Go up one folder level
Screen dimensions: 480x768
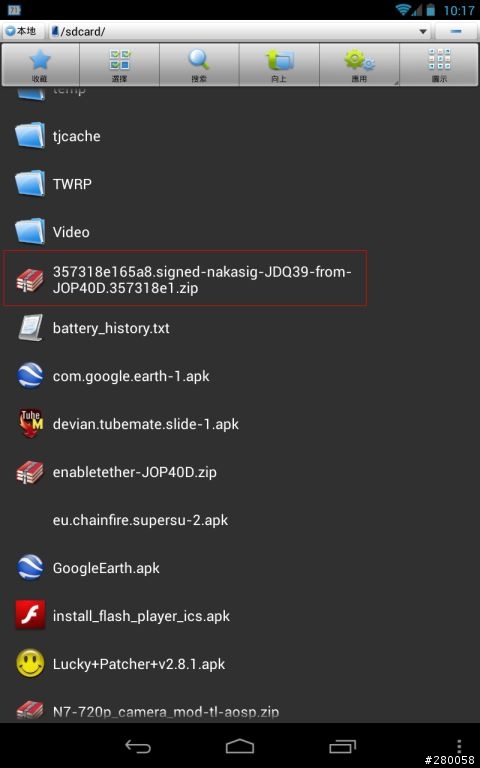[x=279, y=65]
